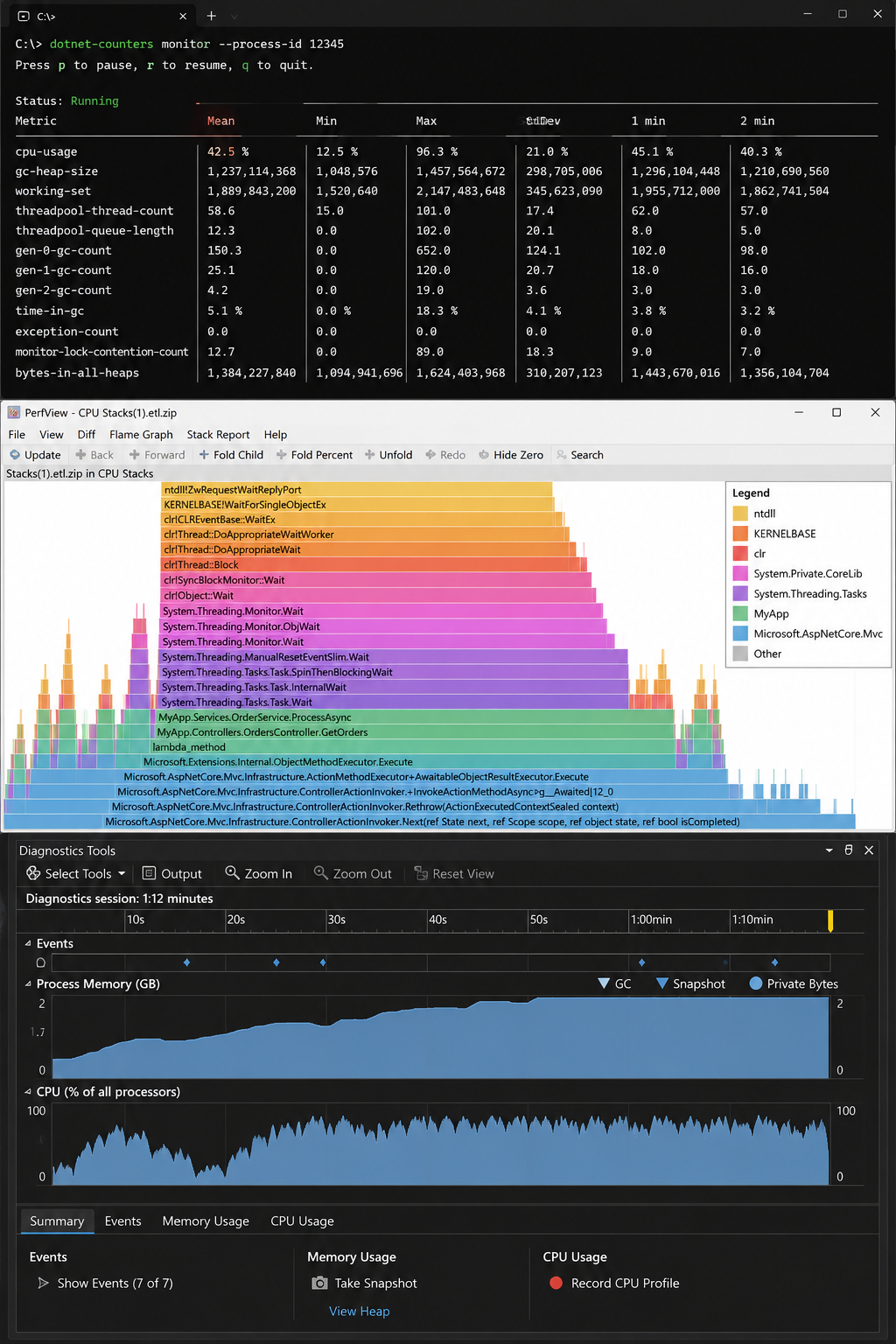This screenshot has width=896, height=1344.
Task: Collapse the Events section
Action: (x=28, y=943)
